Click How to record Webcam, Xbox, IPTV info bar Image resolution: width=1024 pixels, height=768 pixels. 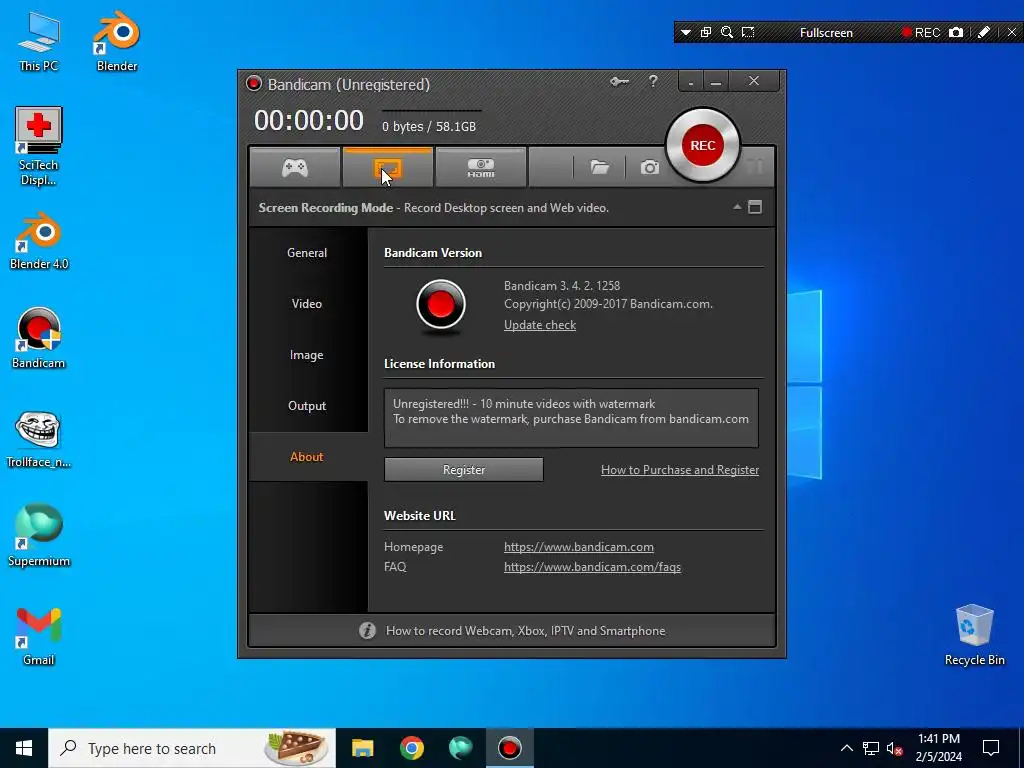[x=512, y=630]
